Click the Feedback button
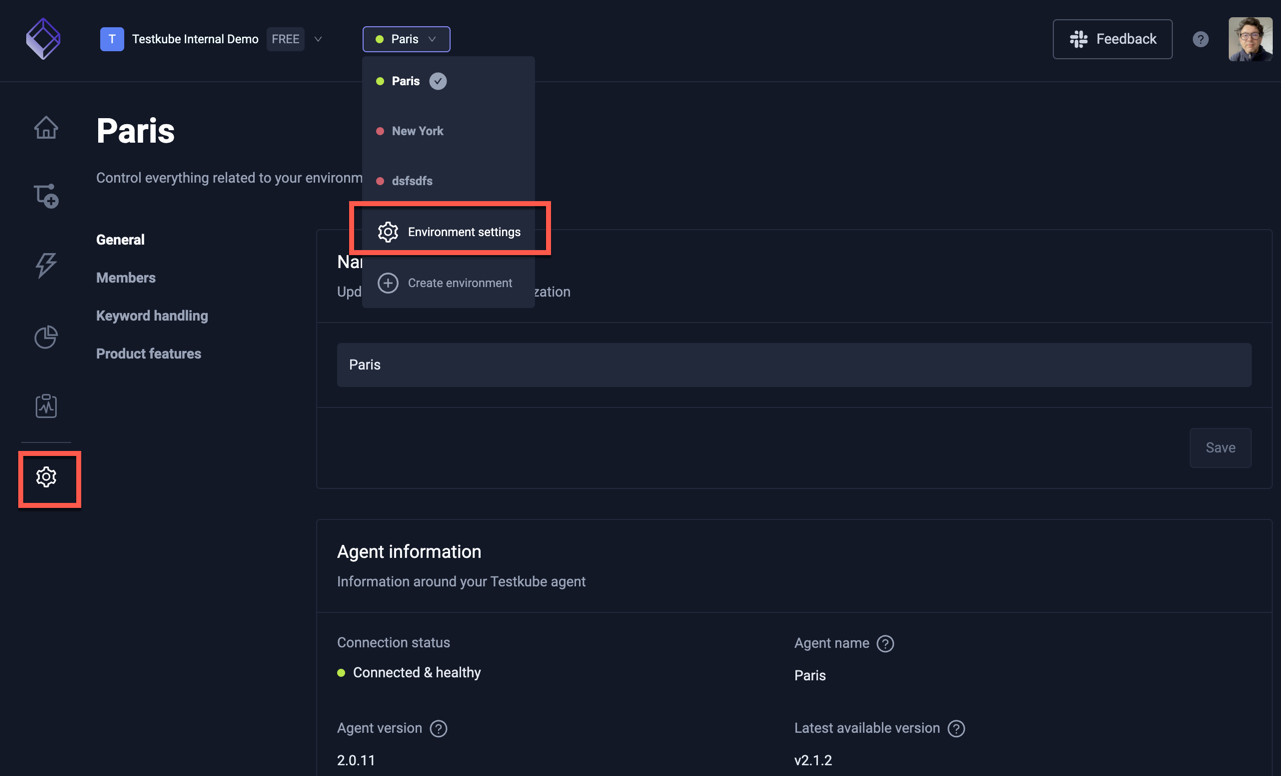Image resolution: width=1281 pixels, height=776 pixels. [x=1112, y=39]
